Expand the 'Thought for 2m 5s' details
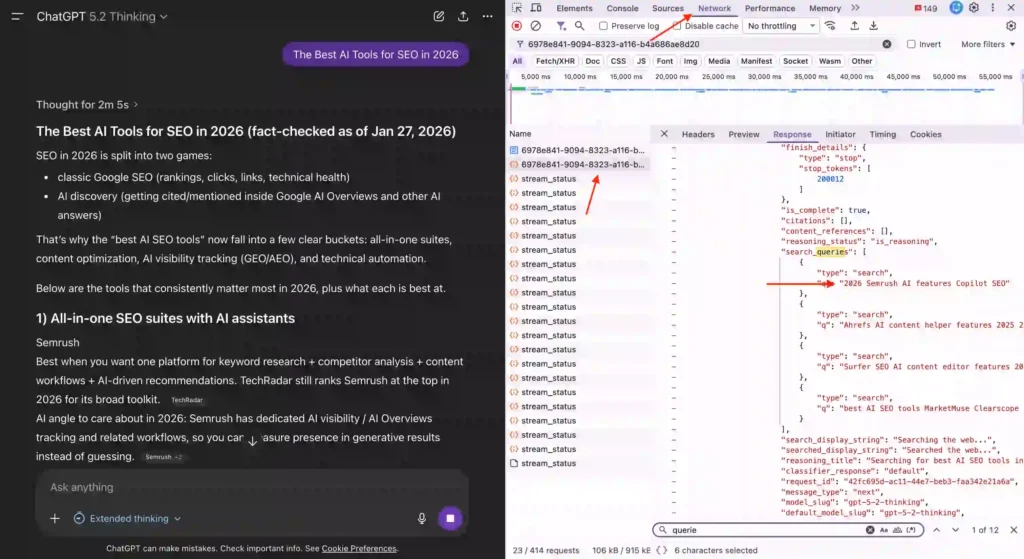The width and height of the screenshot is (1024, 559). [87, 104]
